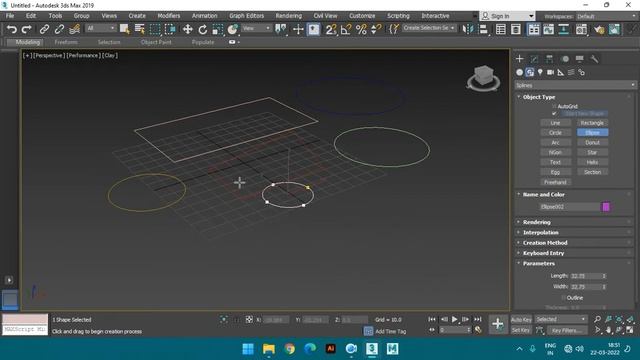Open the Splines category dropdown
This screenshot has width=640, height=360.
coord(575,85)
